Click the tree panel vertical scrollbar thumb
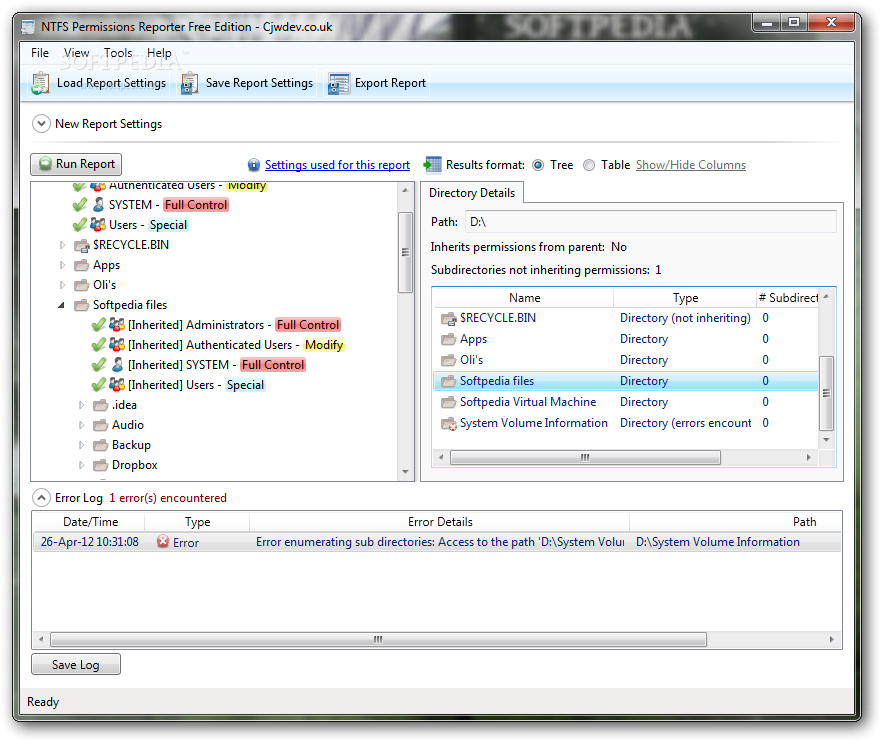This screenshot has height=742, width=882. coord(405,252)
